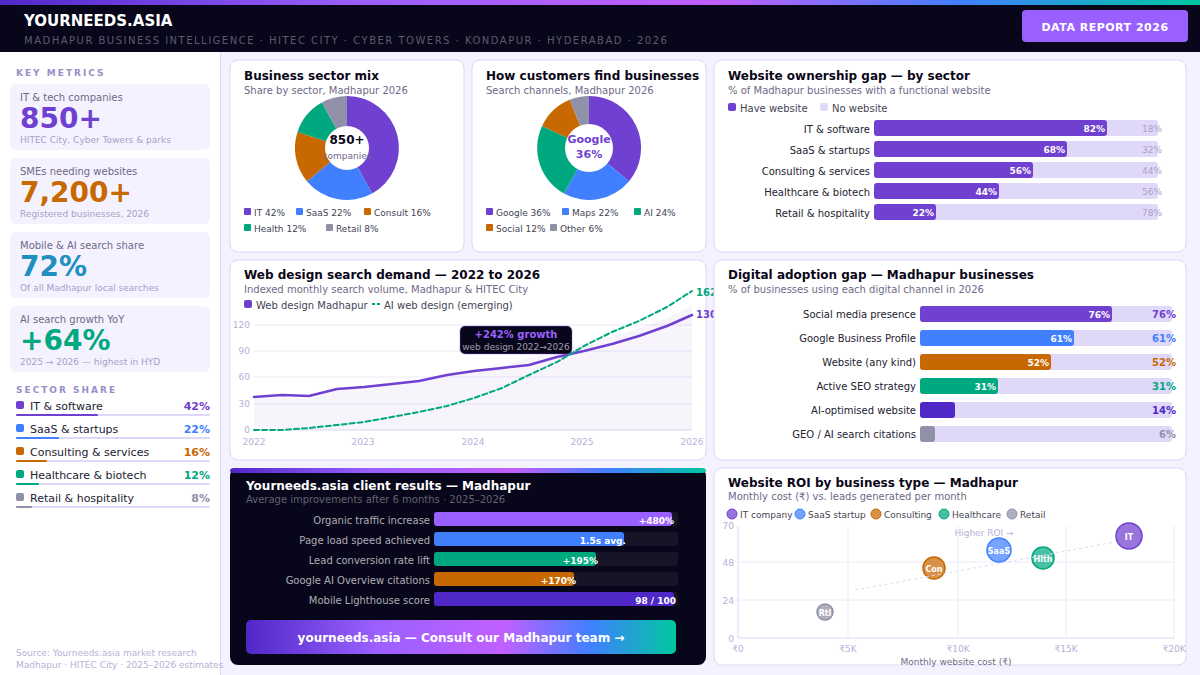Select the IT company bubble in ROI chart
The image size is (1200, 675).
coord(1129,536)
